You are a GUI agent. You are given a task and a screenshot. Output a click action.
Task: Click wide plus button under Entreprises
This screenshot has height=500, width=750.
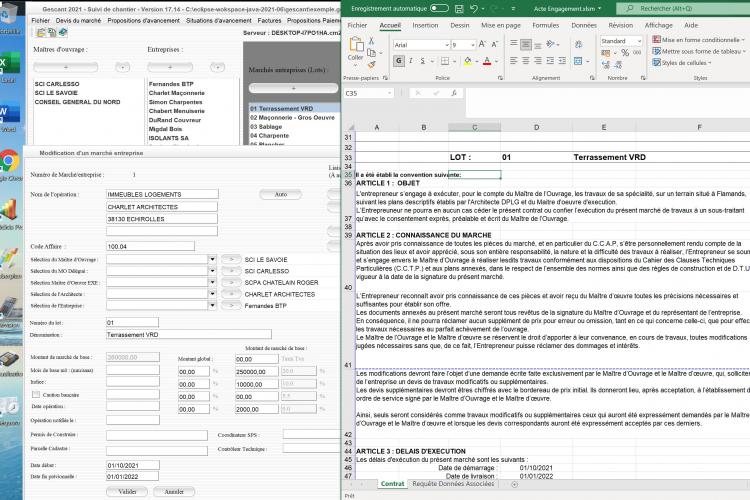click(170, 67)
